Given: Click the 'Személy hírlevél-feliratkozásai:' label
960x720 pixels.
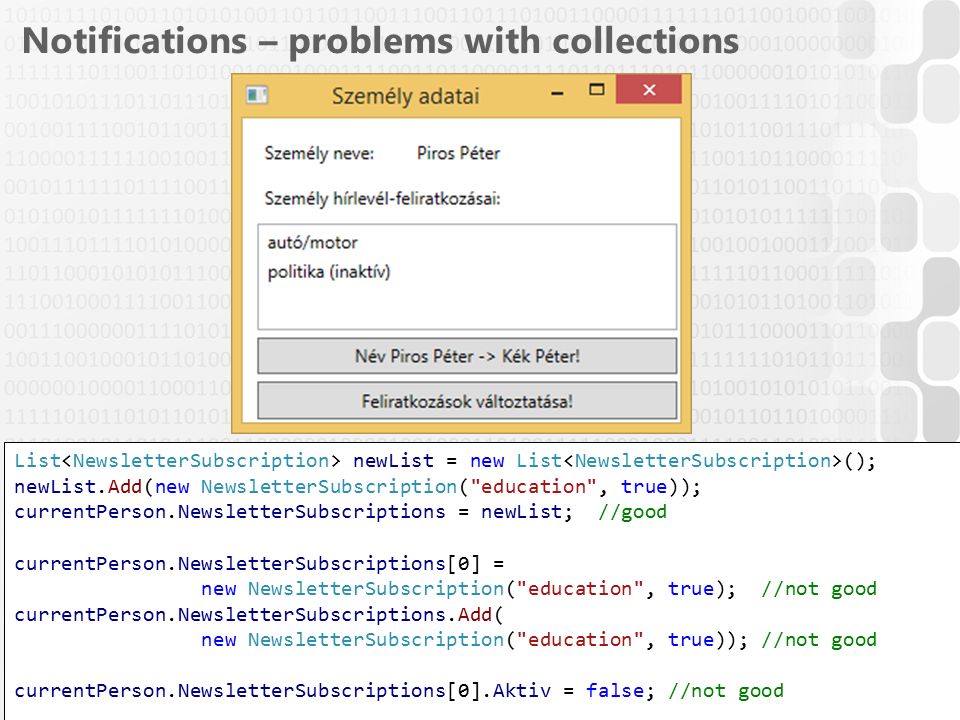Looking at the screenshot, I should pyautogui.click(x=382, y=199).
